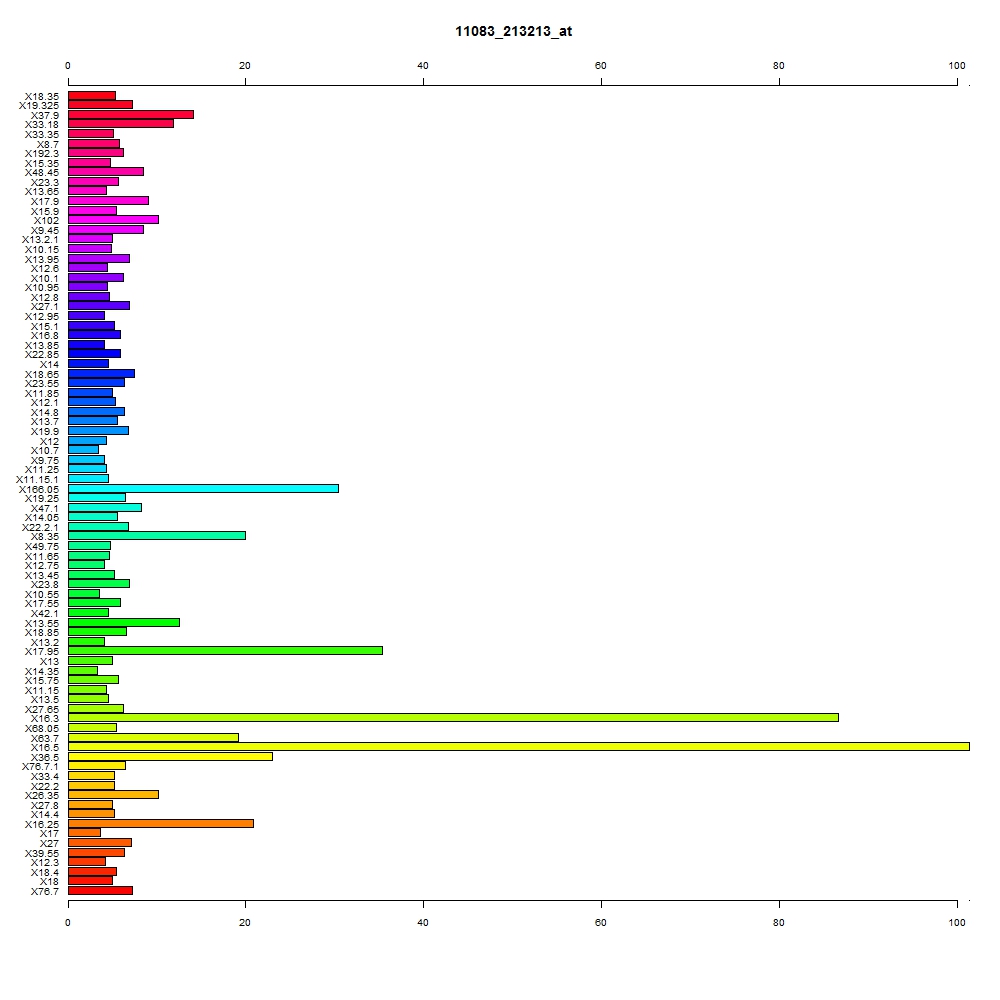Click the X39.55 row label
Viewport: 1000px width, 1000px height.
point(42,853)
